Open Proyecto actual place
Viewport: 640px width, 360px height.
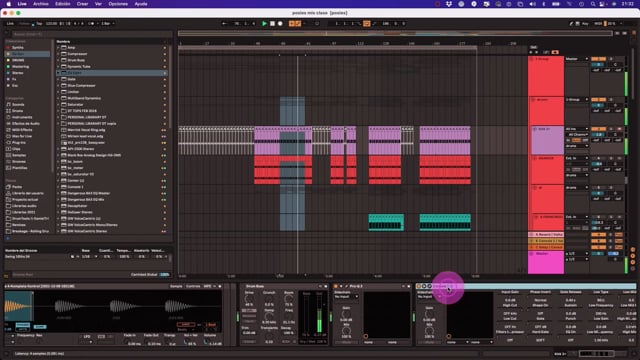[x=25, y=200]
